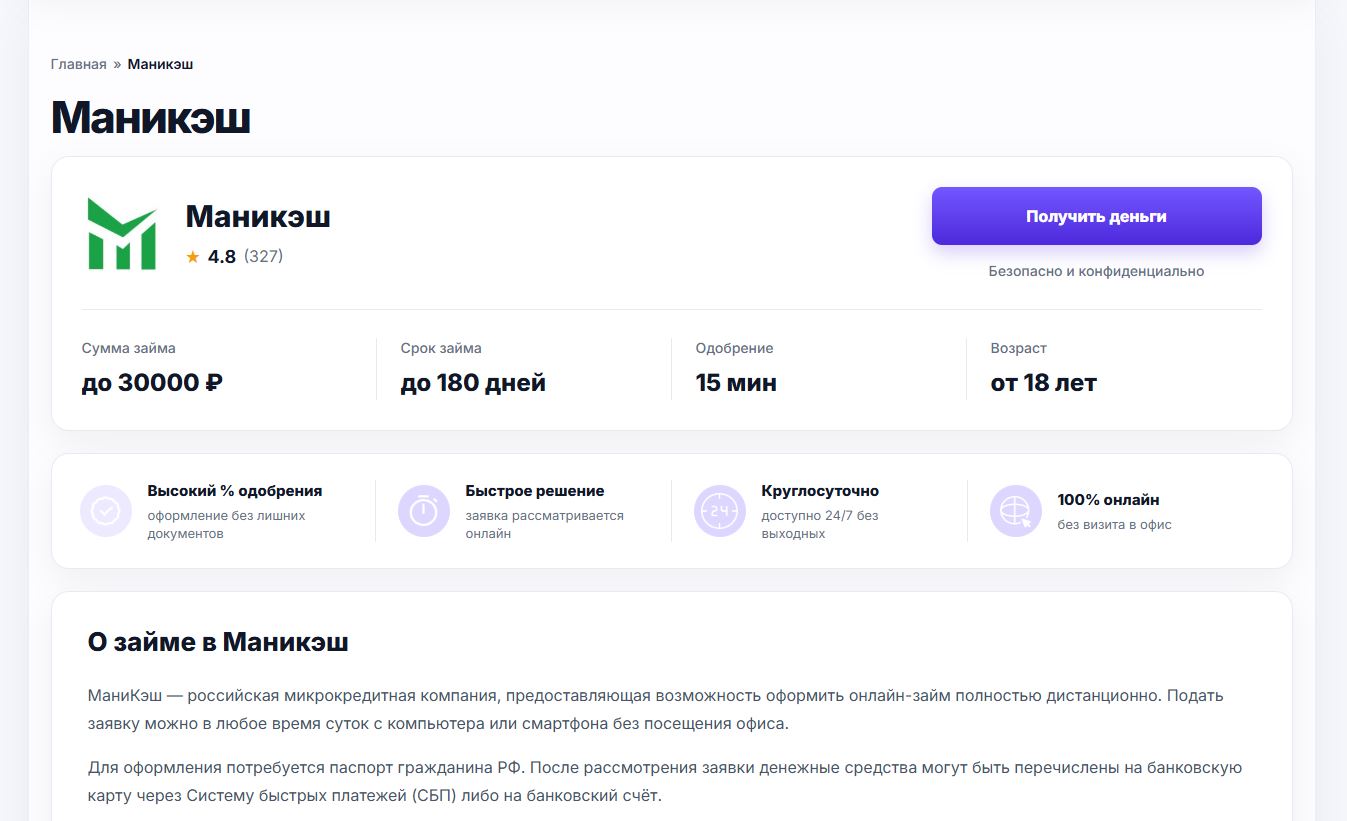Viewport: 1347px width, 821px height.
Task: Click the paragraph starting Для оформления потребуется
Action: pyautogui.click(x=665, y=782)
